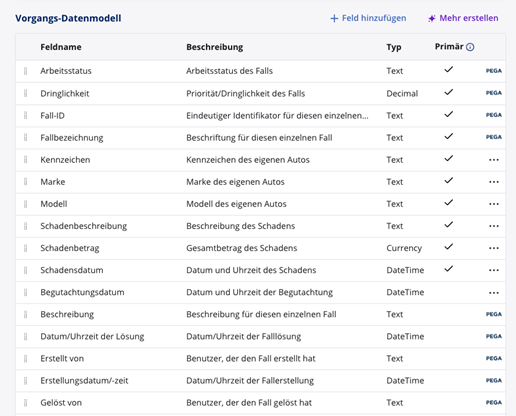516x416 pixels.
Task: Toggle primary checkmark for Dringlichkeit
Action: pos(449,92)
